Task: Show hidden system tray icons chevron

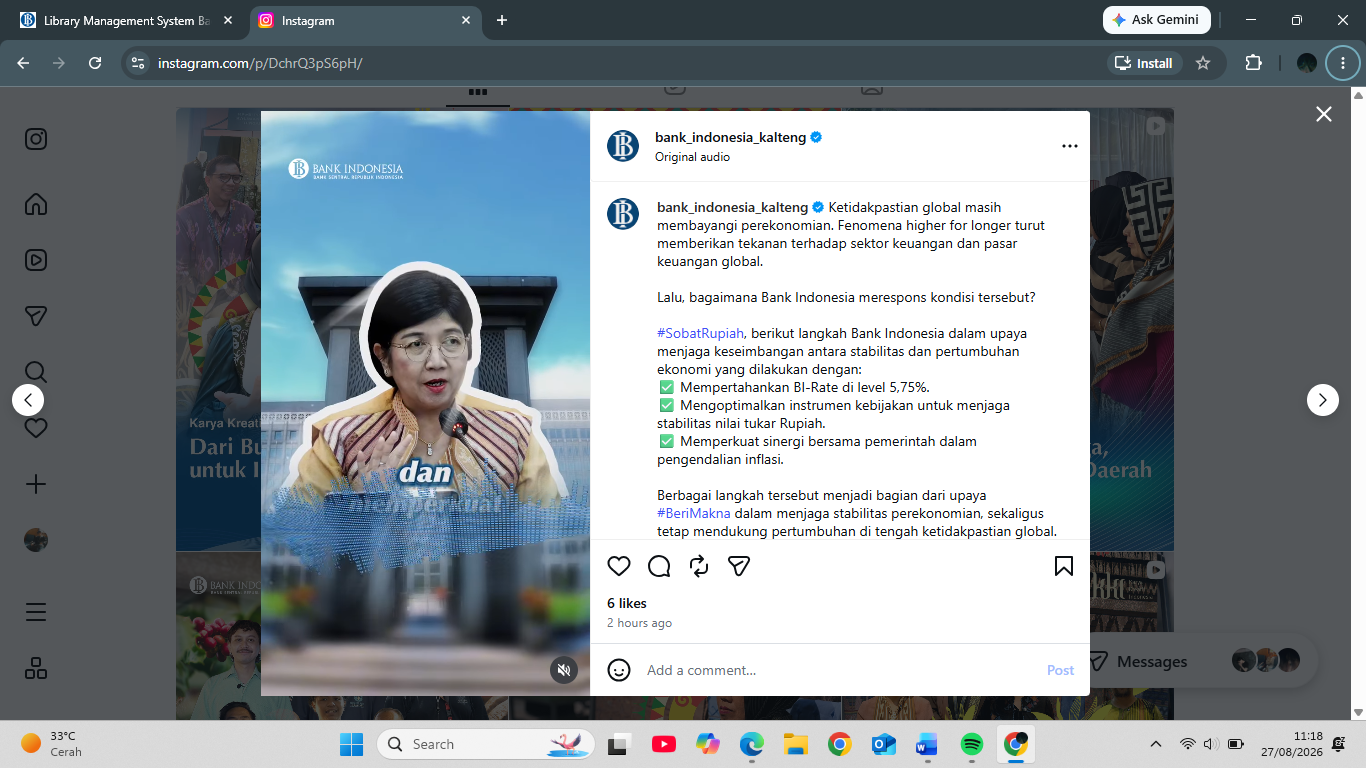Action: 1156,744
